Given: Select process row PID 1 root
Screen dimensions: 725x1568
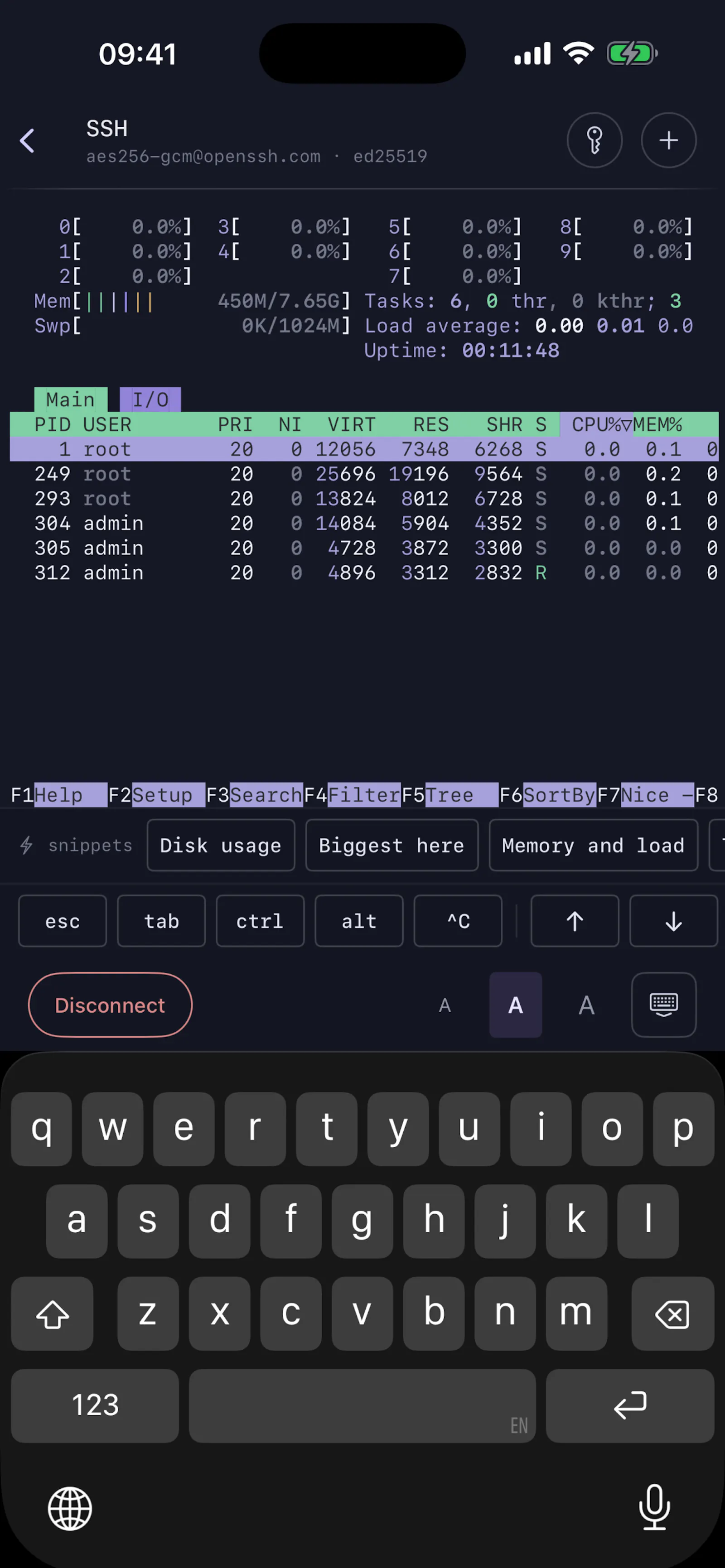Looking at the screenshot, I should pyautogui.click(x=364, y=449).
